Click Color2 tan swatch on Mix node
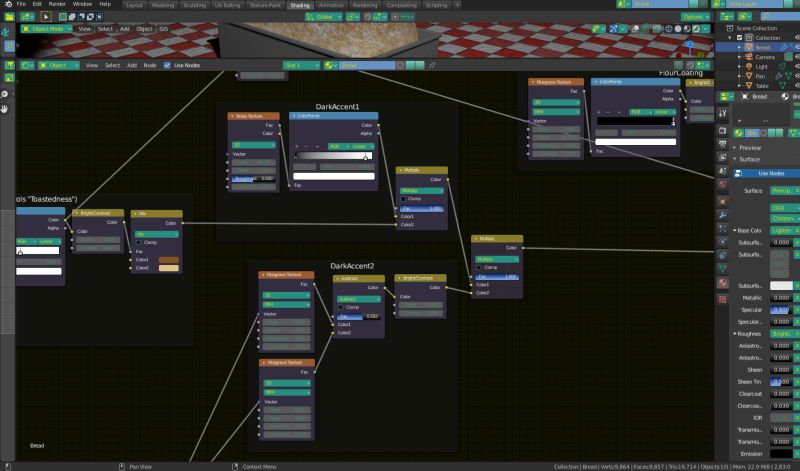The width and height of the screenshot is (800, 471). click(x=169, y=268)
